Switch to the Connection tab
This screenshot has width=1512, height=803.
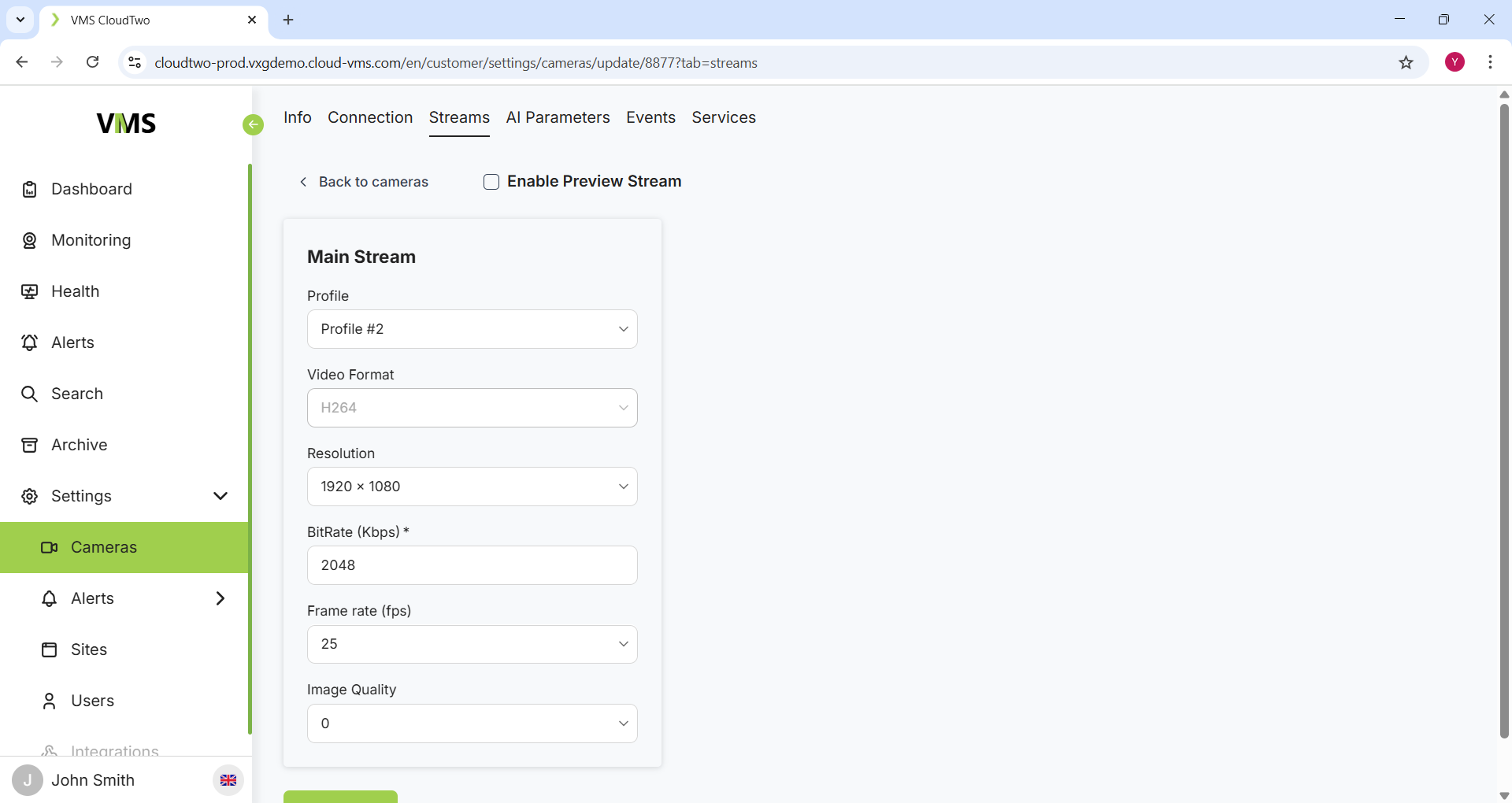tap(370, 117)
